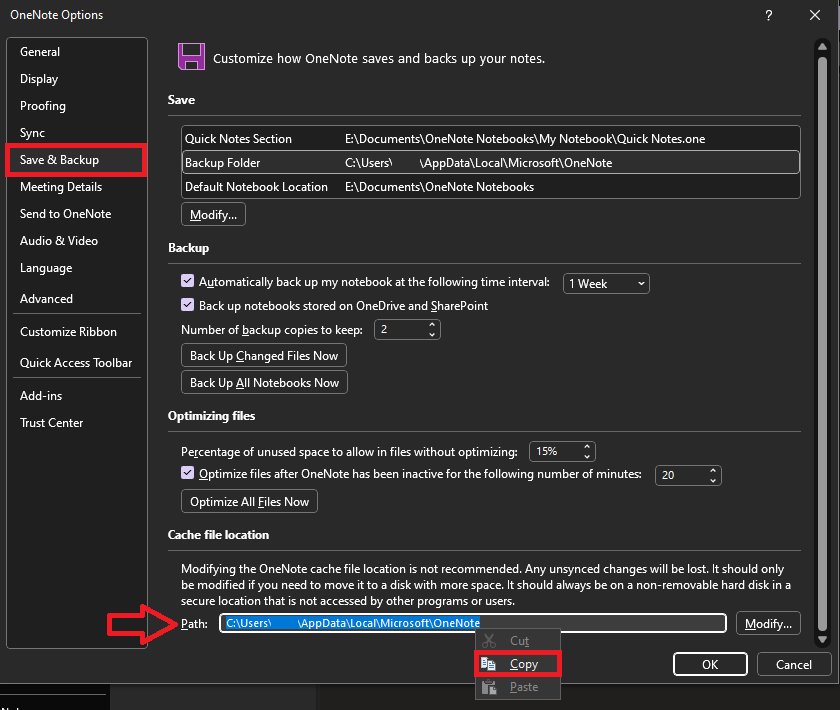840x710 pixels.
Task: Toggle backup of OneDrive and SharePoint notebooks
Action: 188,305
